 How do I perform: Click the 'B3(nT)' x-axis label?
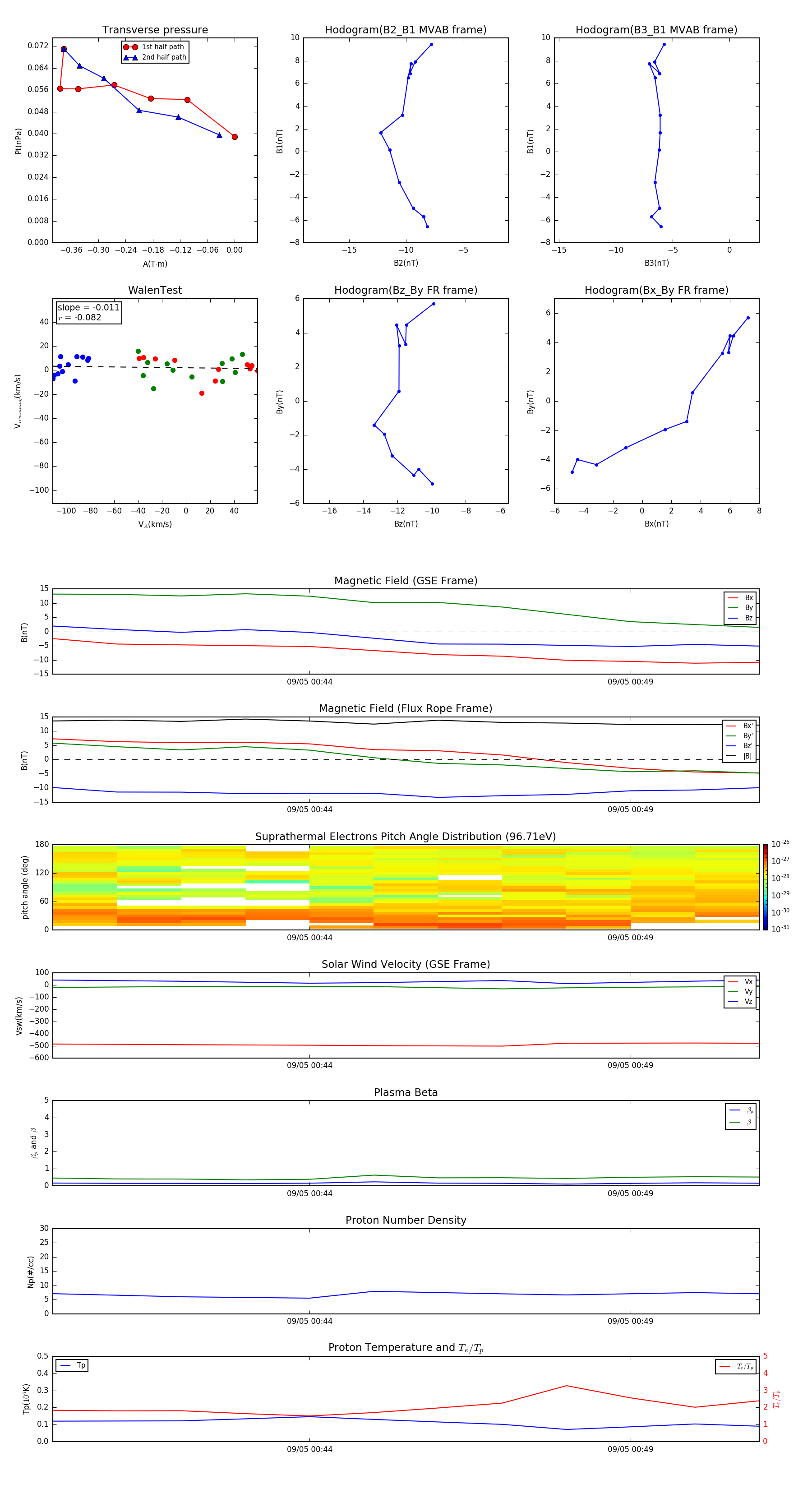pyautogui.click(x=656, y=264)
